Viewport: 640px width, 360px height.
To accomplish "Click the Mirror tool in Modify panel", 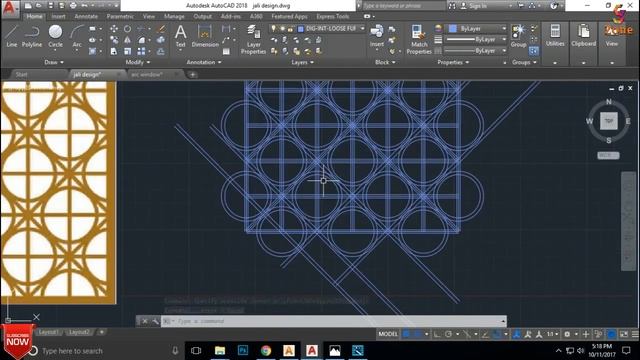I will click(x=127, y=40).
